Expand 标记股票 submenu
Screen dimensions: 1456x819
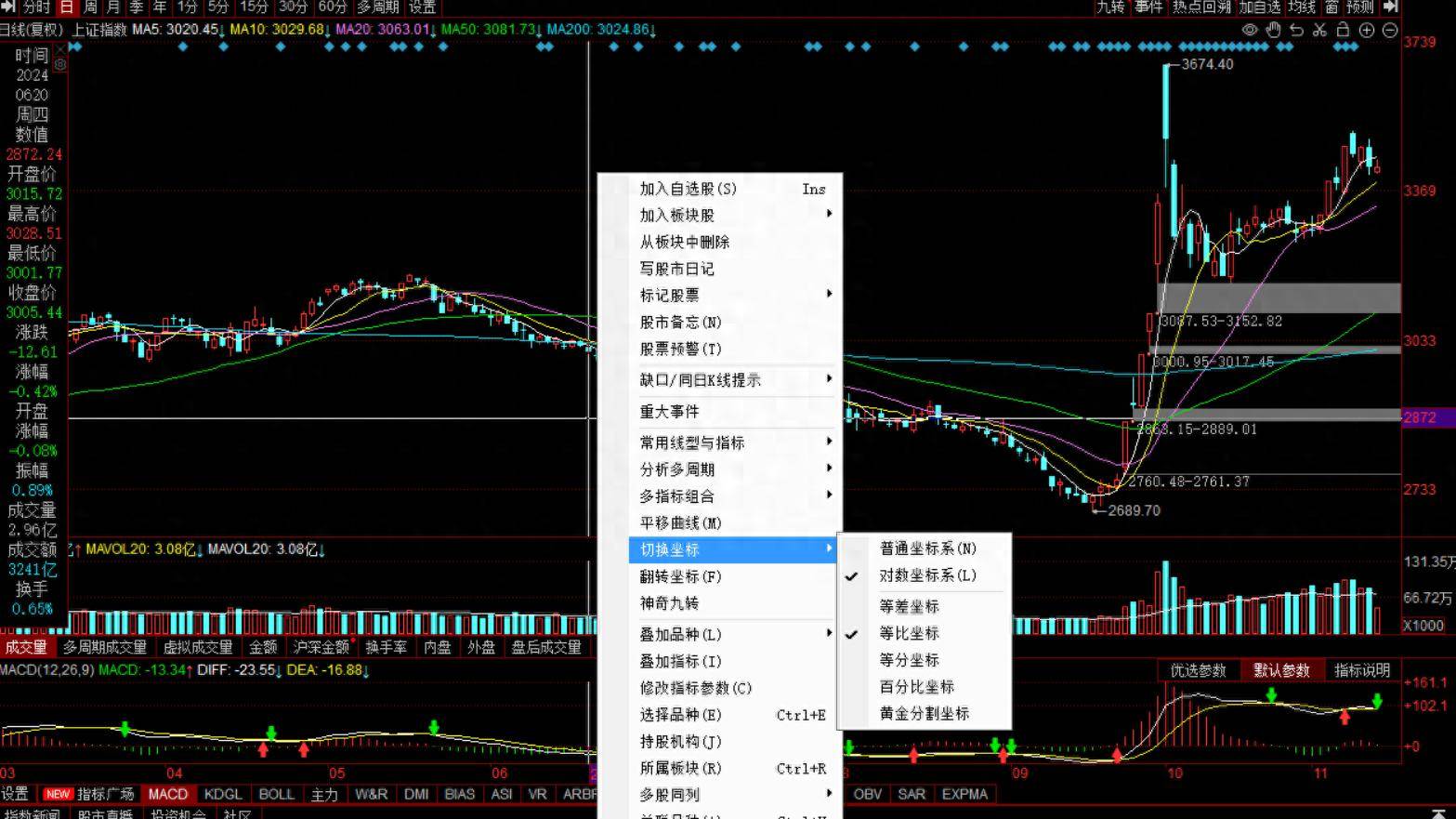coord(732,296)
